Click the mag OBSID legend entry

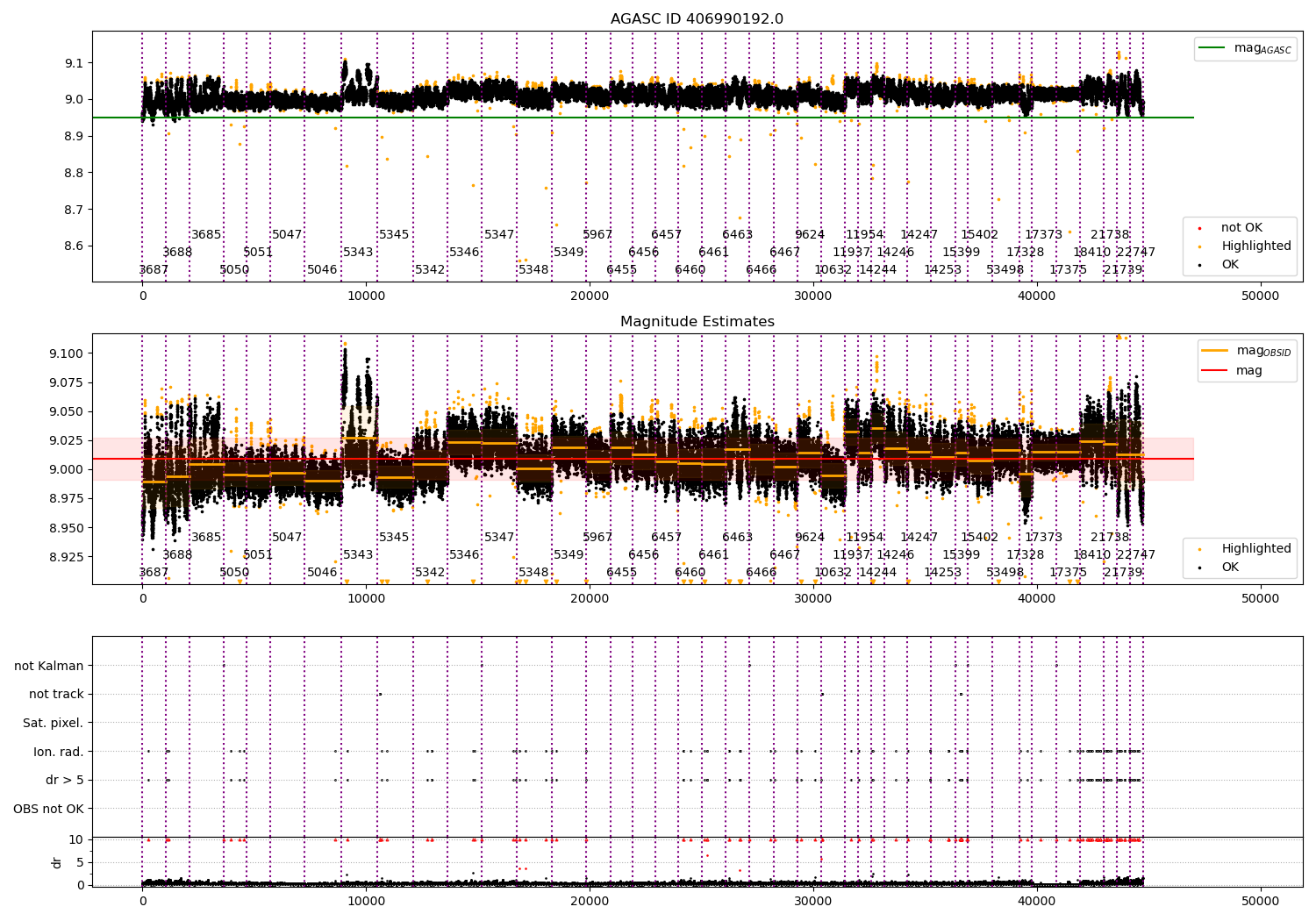click(x=1247, y=351)
